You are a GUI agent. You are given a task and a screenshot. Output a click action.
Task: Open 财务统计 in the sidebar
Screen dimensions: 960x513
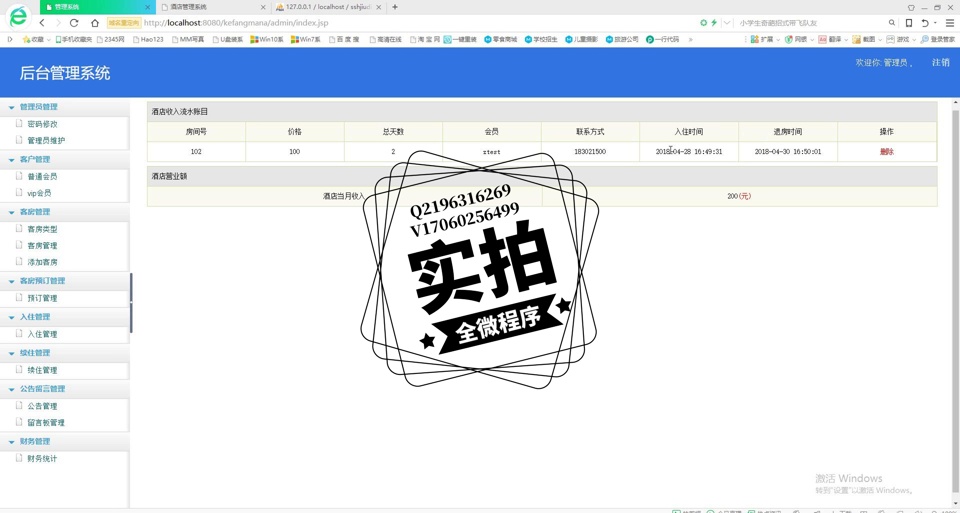tap(42, 458)
